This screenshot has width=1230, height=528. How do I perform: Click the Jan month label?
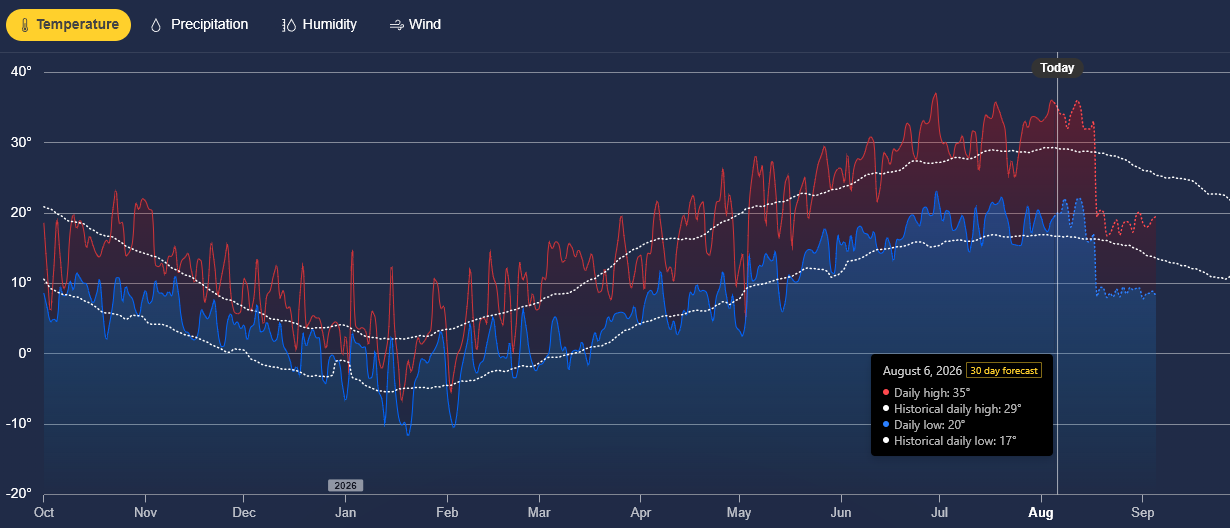coord(345,512)
